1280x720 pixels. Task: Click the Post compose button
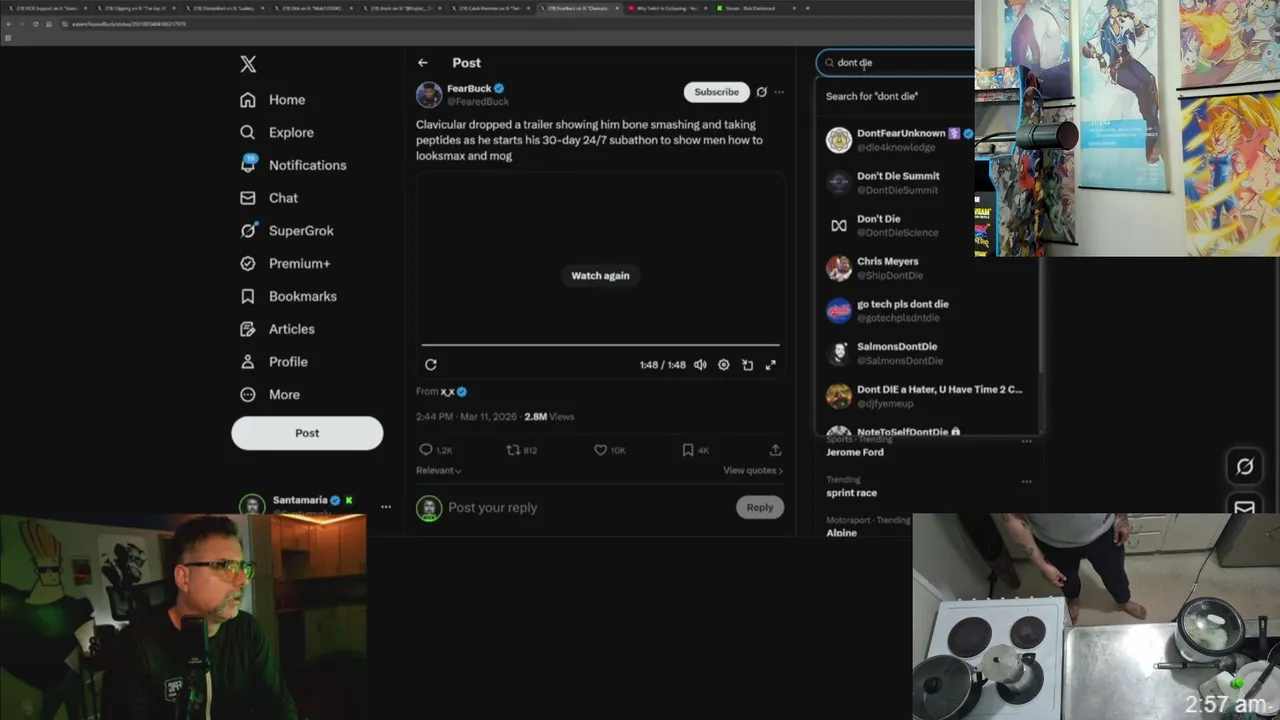[x=307, y=433]
